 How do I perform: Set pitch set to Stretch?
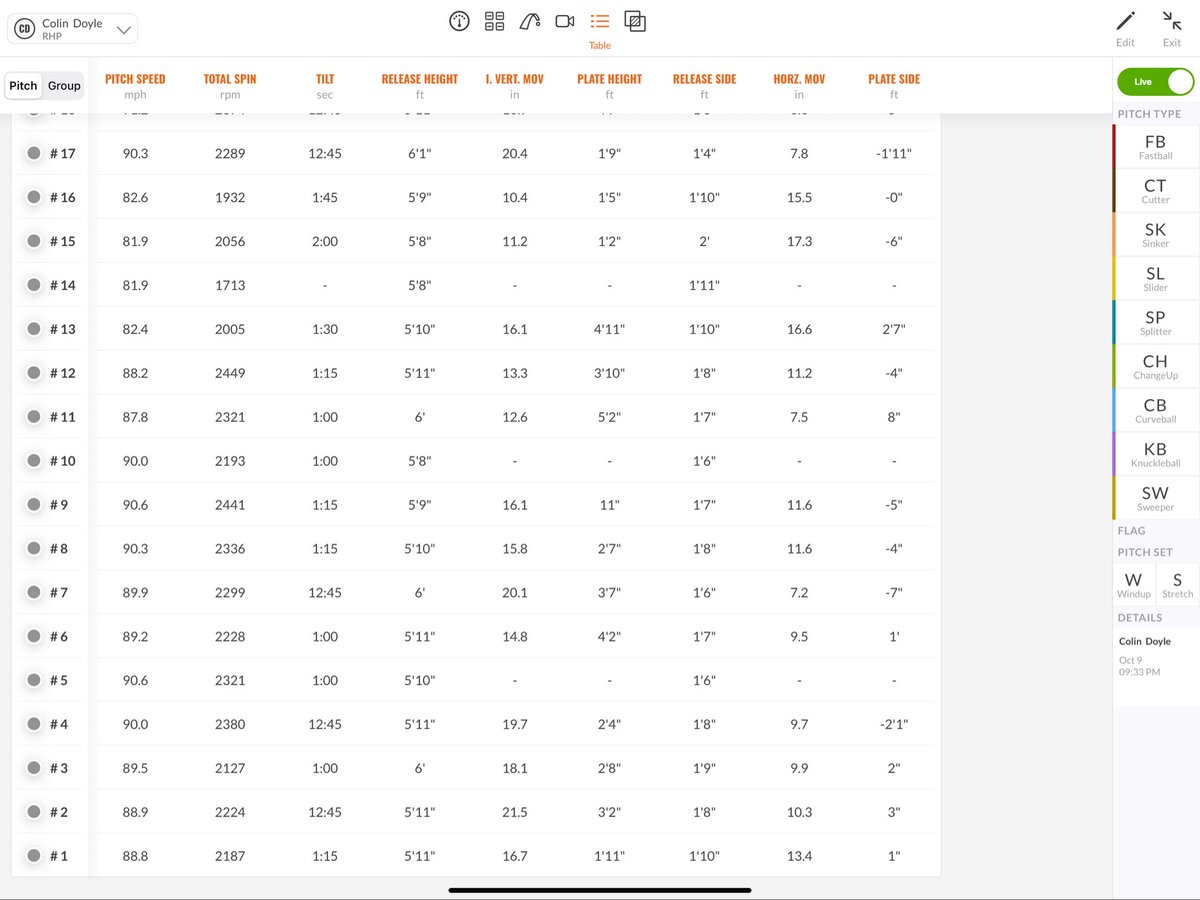(1178, 585)
